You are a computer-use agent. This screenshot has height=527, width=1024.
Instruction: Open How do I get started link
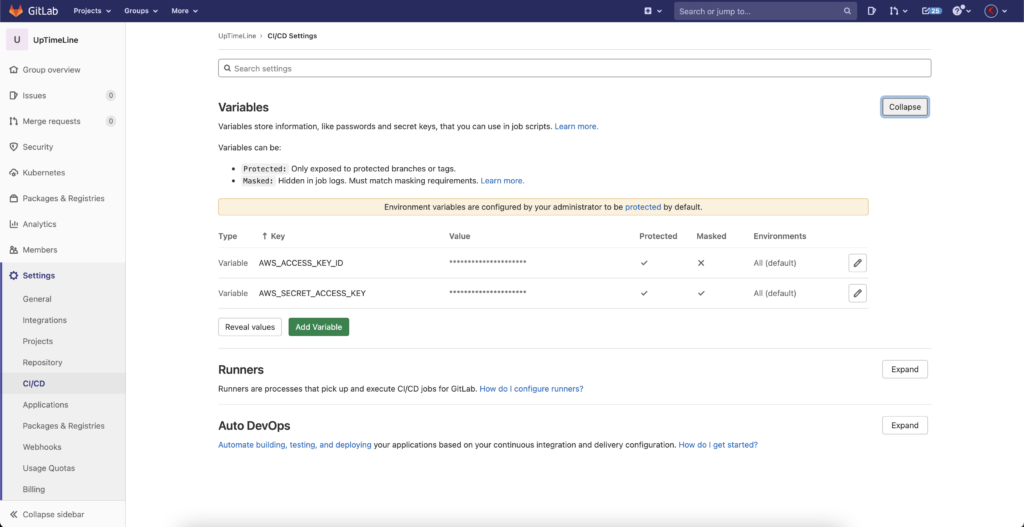[x=718, y=445]
